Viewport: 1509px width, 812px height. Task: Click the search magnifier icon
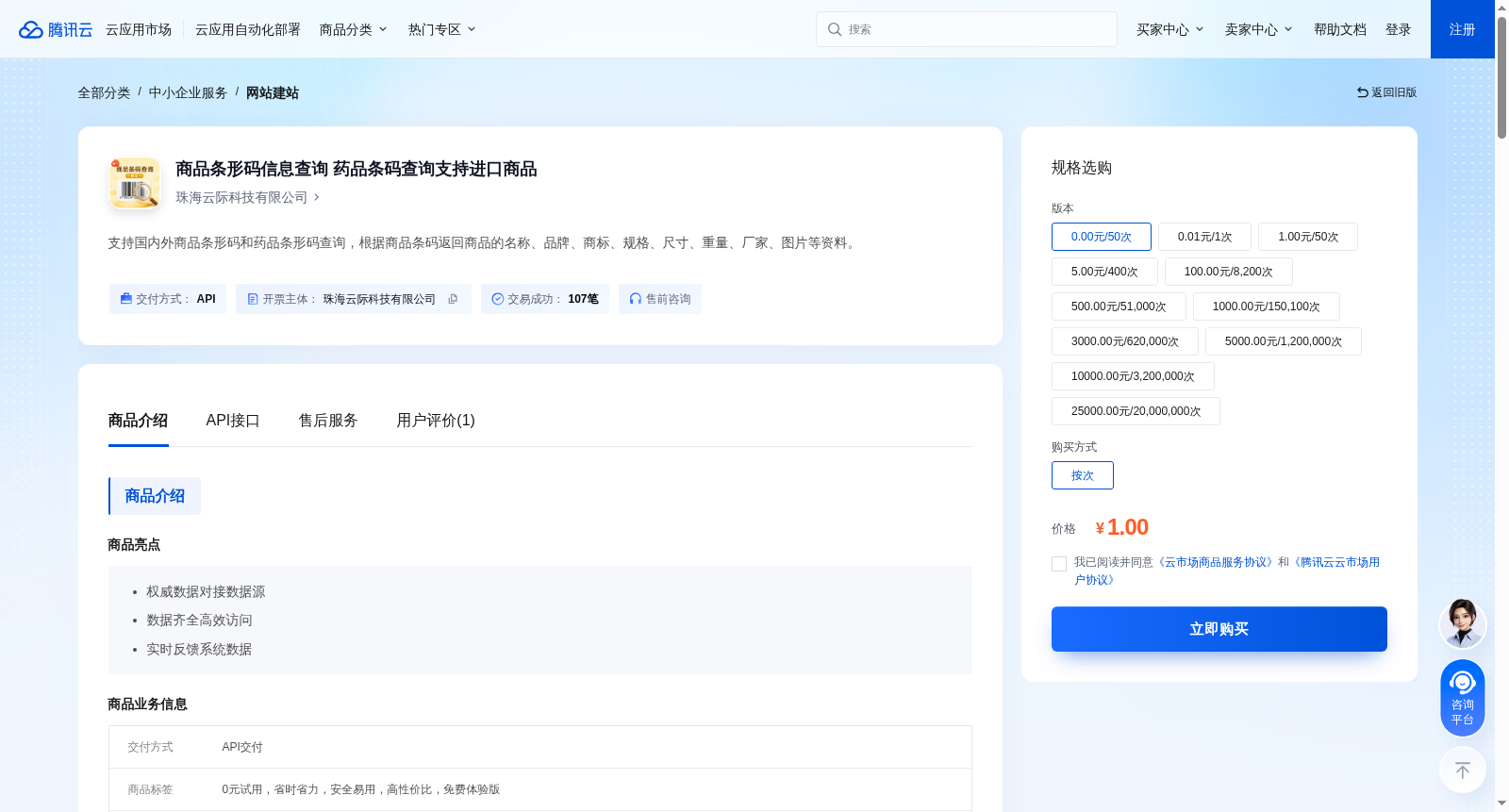835,29
